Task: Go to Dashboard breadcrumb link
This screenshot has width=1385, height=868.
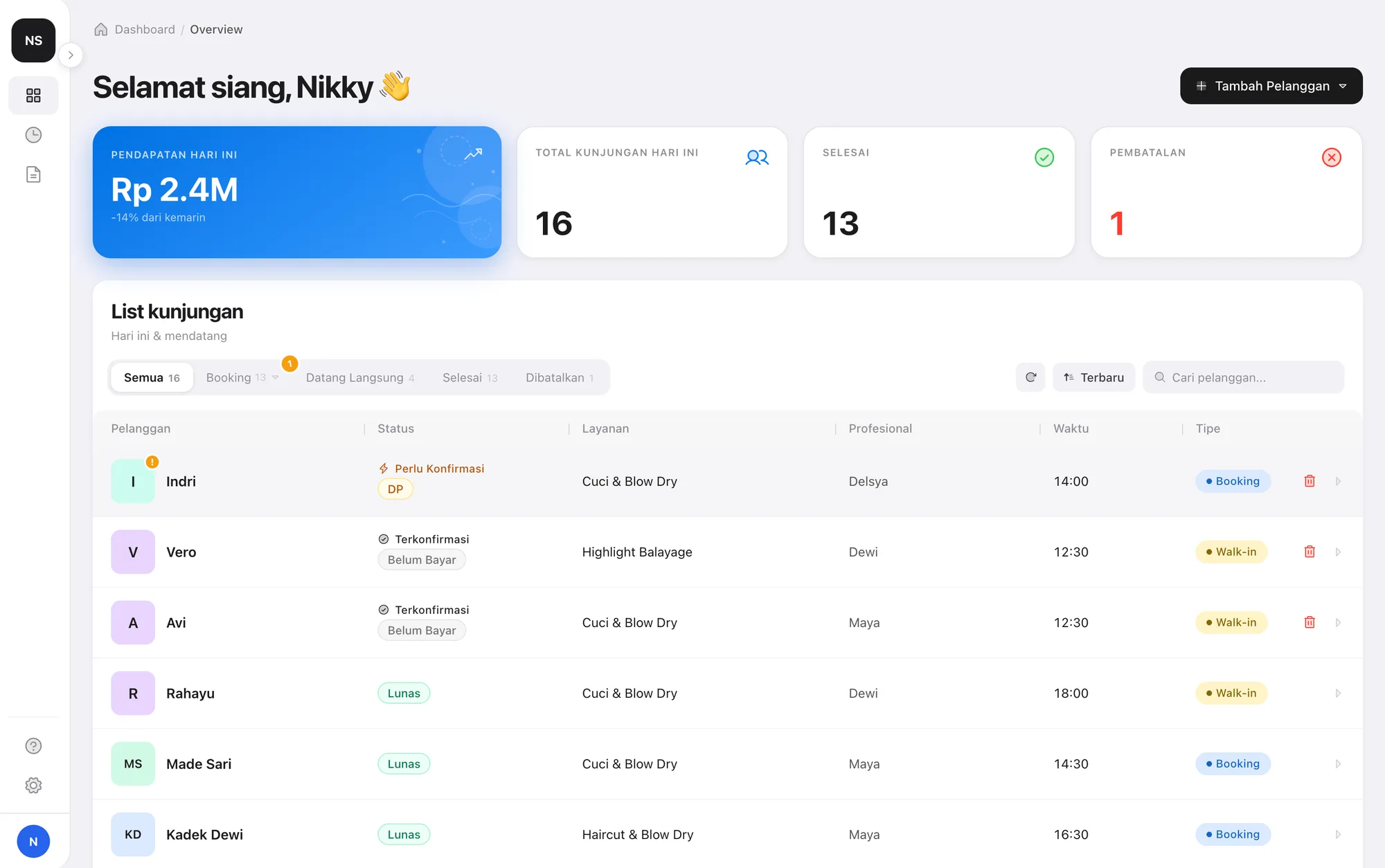Action: pyautogui.click(x=145, y=29)
